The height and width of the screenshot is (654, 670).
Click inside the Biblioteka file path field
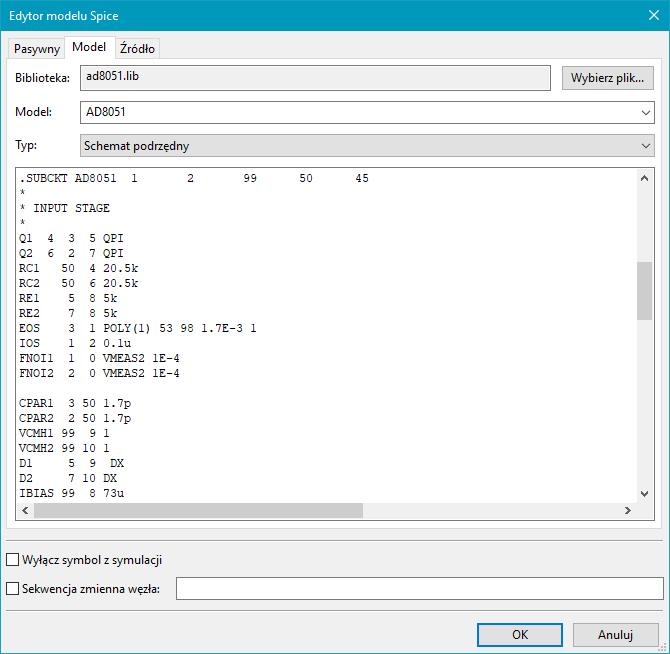pyautogui.click(x=314, y=78)
